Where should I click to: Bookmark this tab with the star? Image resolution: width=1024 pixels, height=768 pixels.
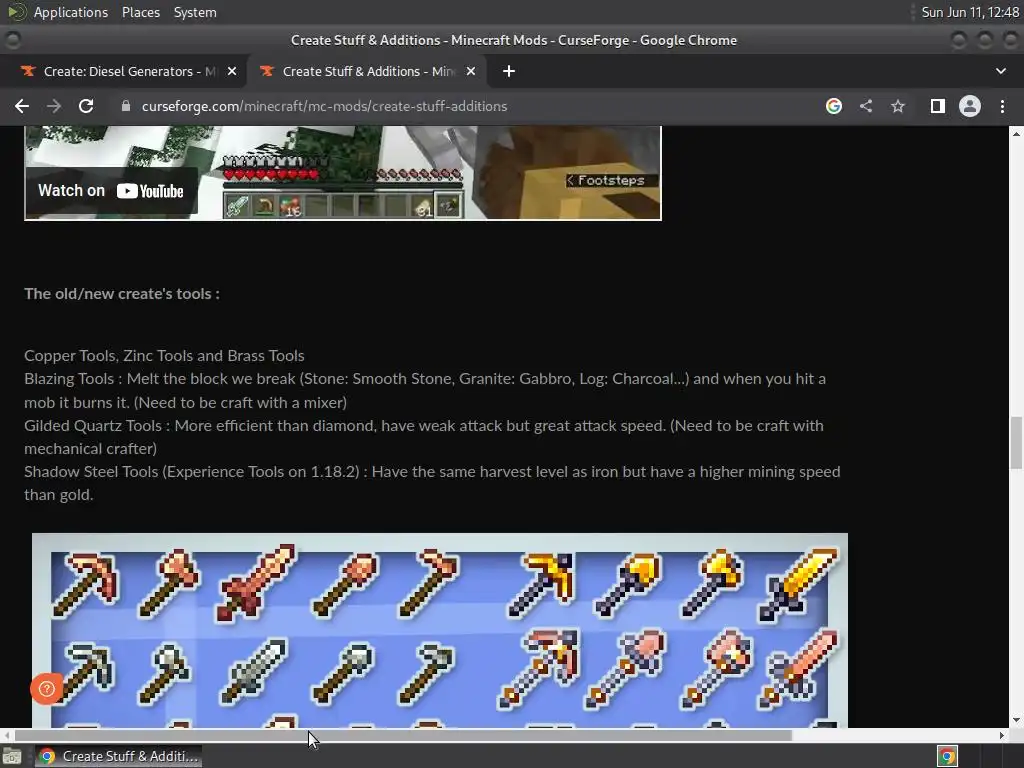898,106
